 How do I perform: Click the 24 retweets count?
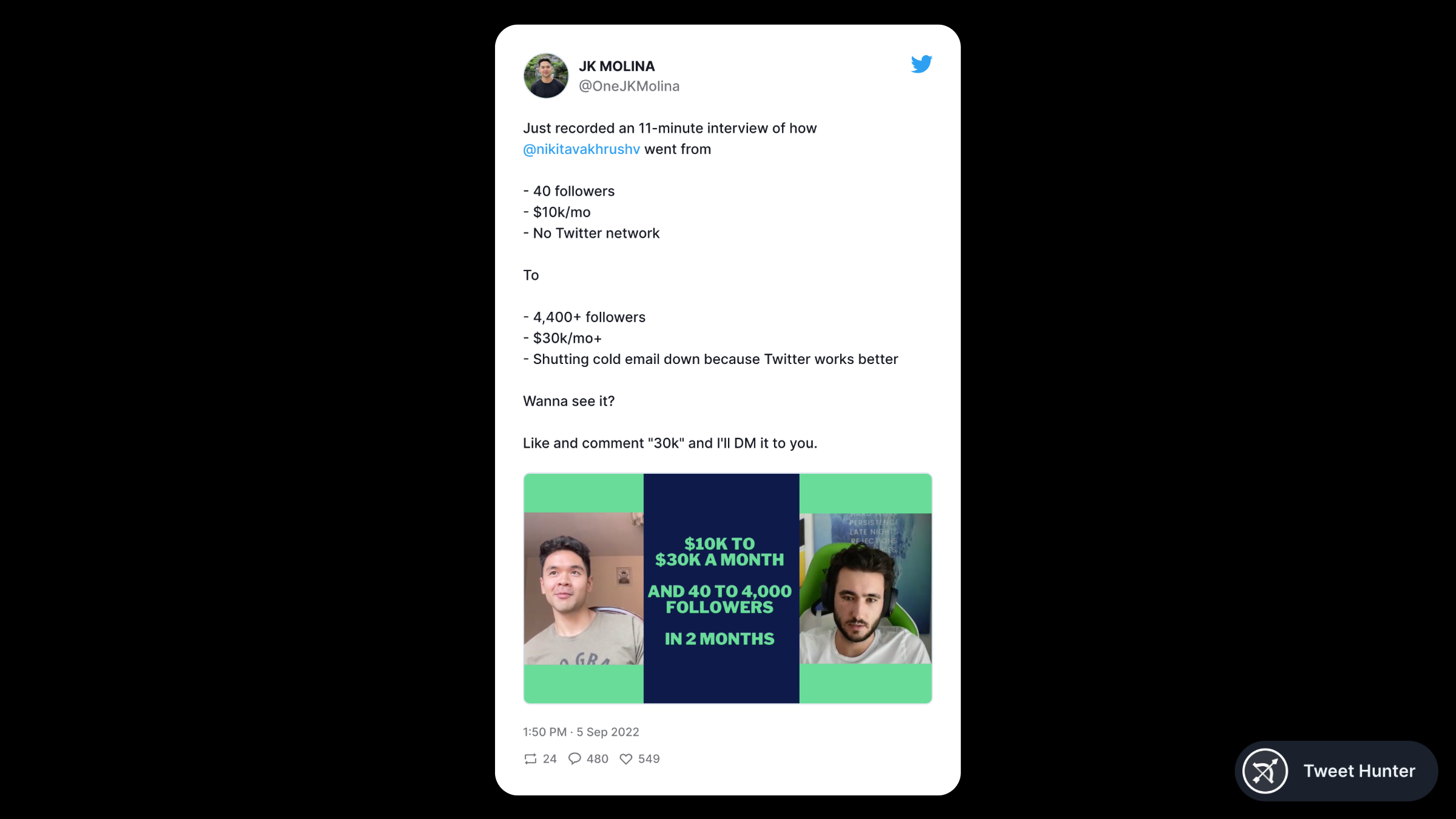[x=550, y=759]
